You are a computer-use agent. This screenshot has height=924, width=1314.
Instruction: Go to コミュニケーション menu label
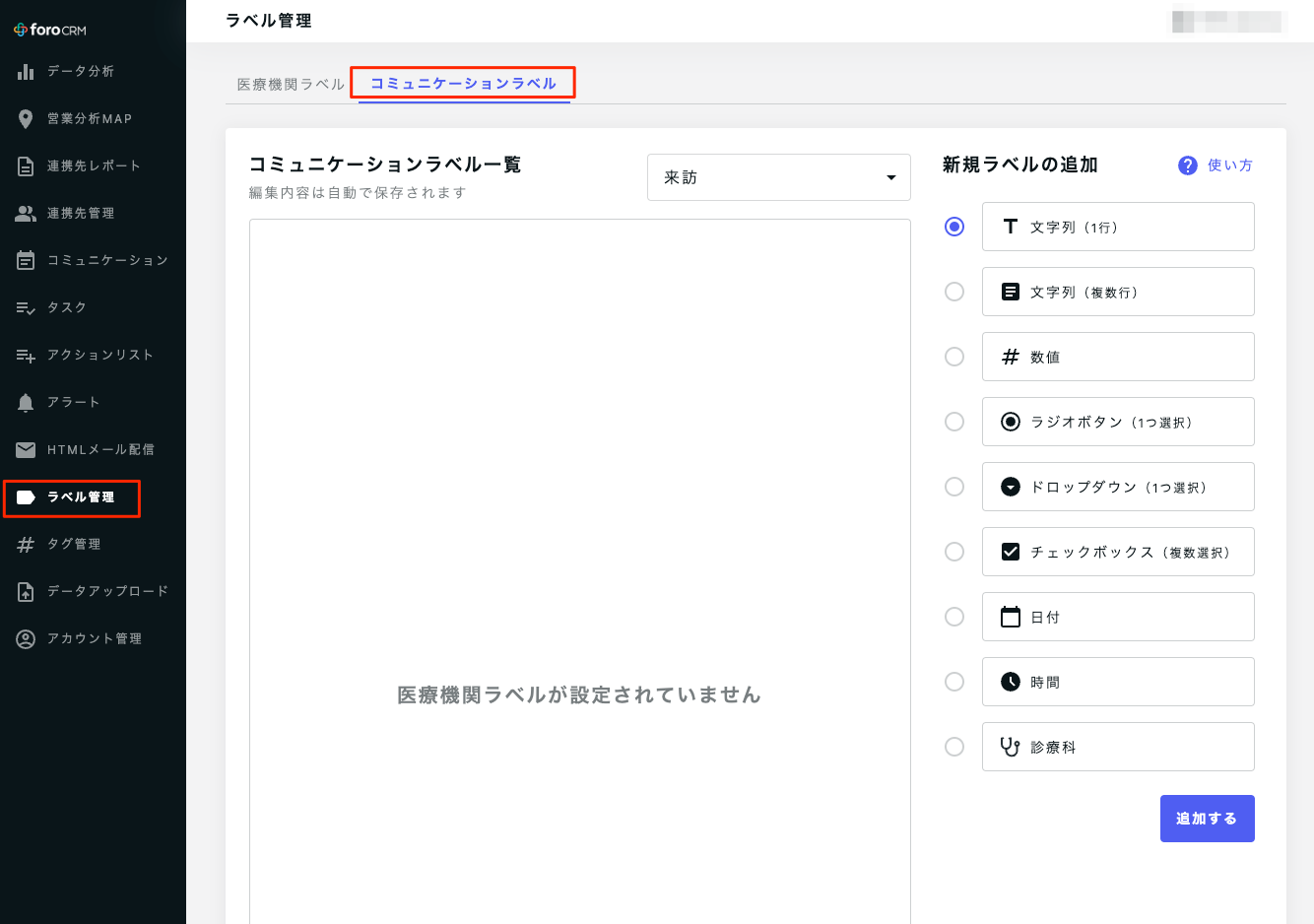coord(107,260)
